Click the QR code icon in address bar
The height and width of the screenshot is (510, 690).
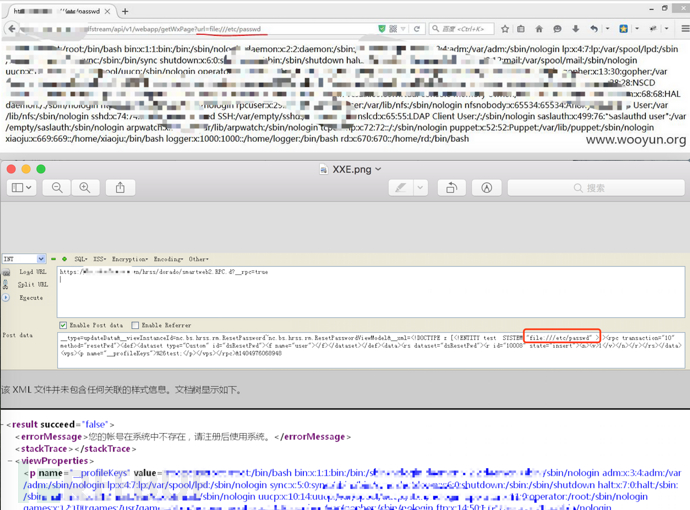(x=393, y=29)
